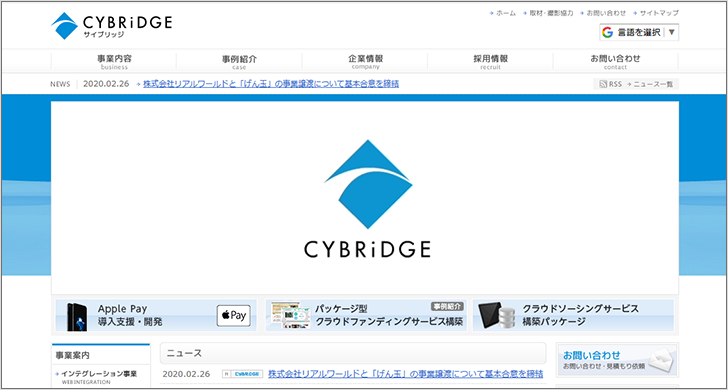The height and width of the screenshot is (390, 728).
Task: Open the お問い合わせ contact menu
Action: pos(616,61)
